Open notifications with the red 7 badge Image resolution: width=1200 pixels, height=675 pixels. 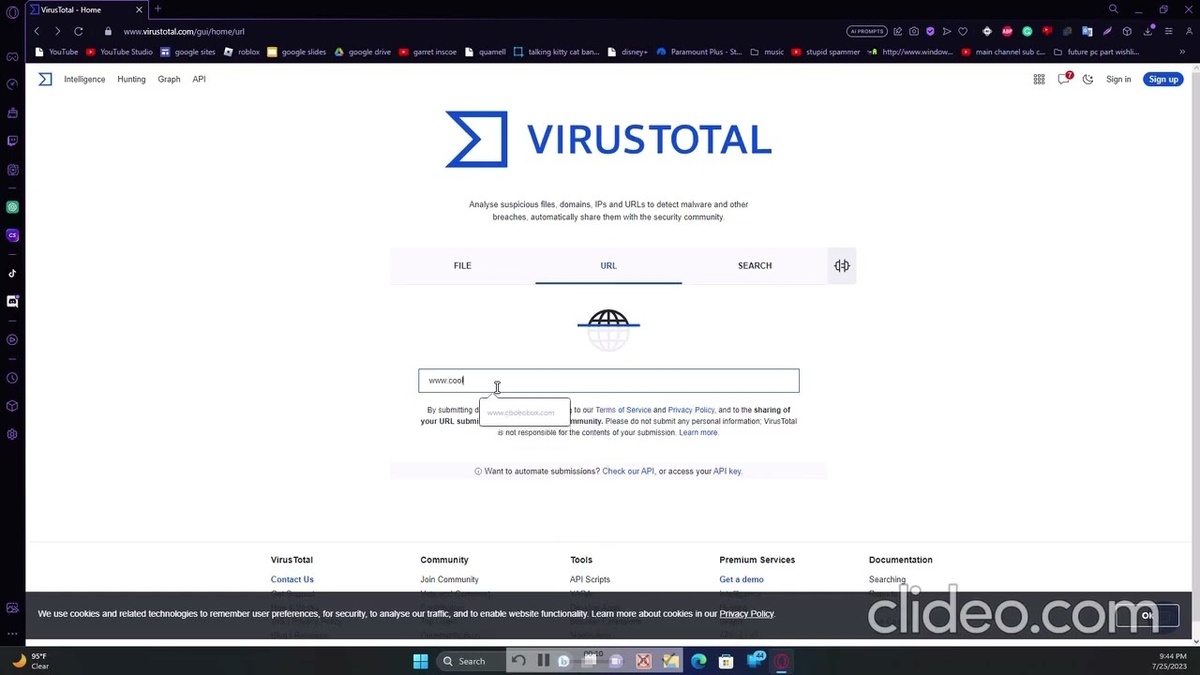click(1064, 79)
